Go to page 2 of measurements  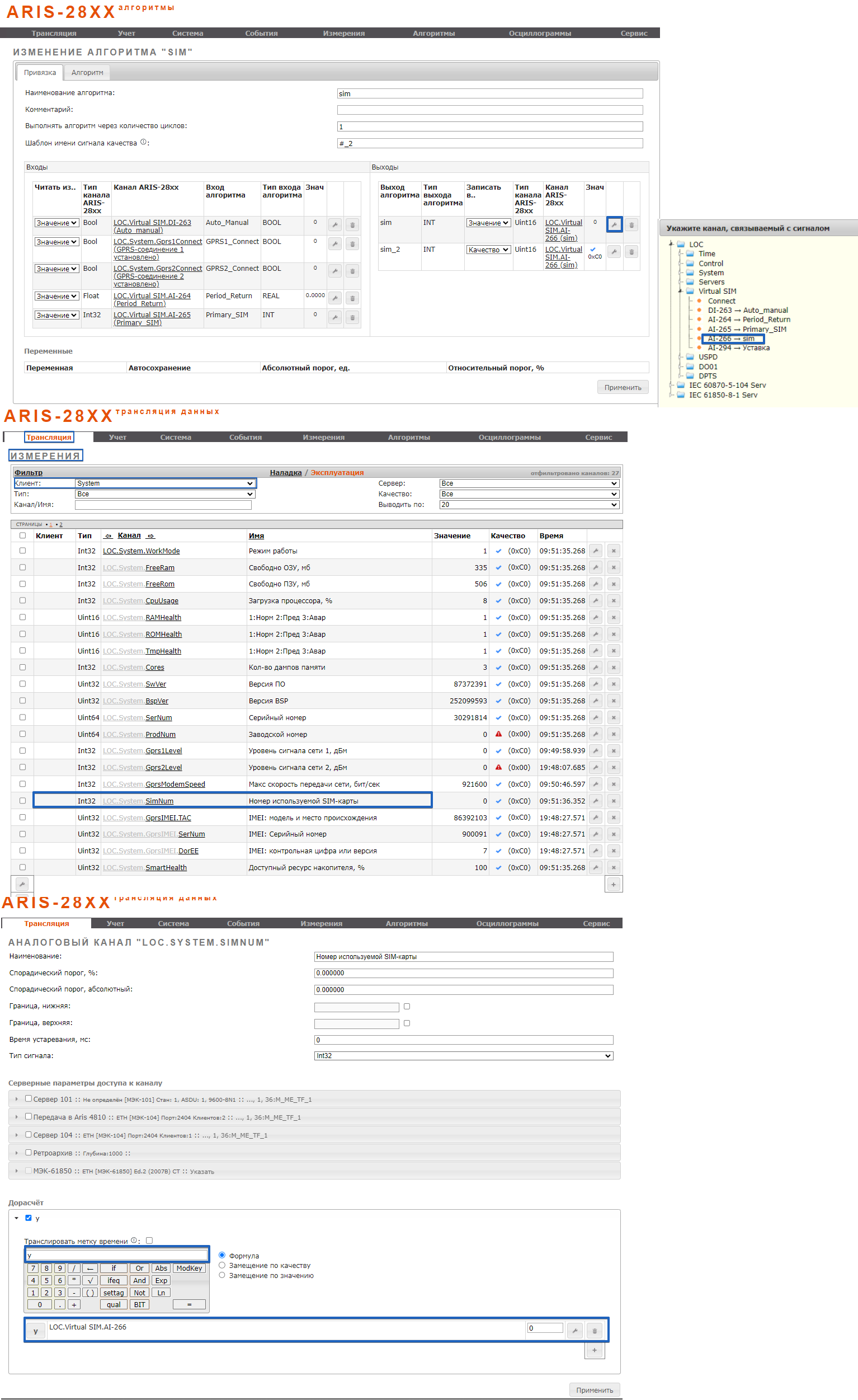(x=61, y=525)
